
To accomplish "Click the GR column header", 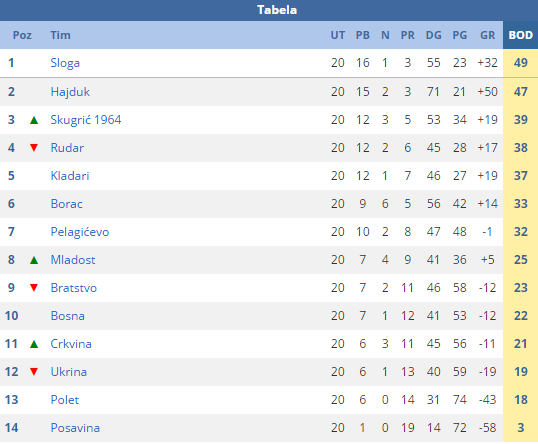I will (x=488, y=35).
